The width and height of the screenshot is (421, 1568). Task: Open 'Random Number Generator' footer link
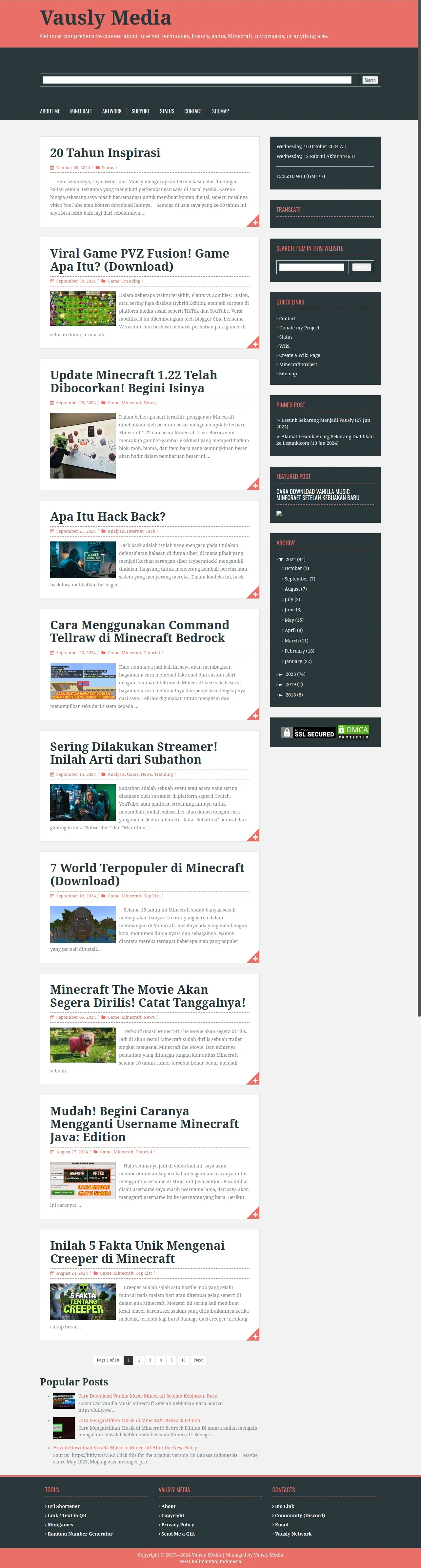[80, 1534]
